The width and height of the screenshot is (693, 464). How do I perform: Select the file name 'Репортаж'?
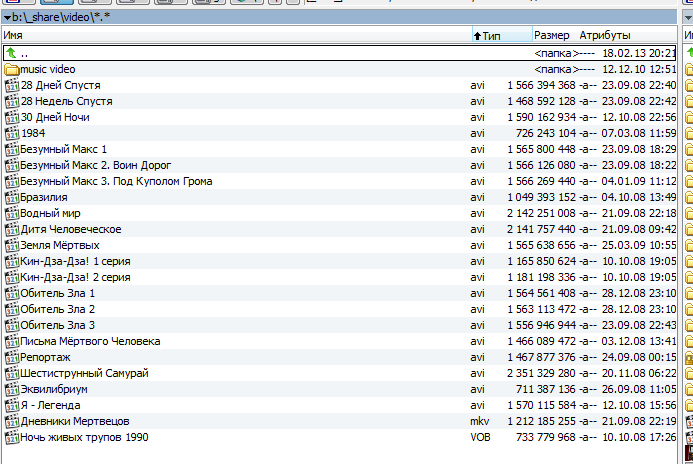[x=45, y=358]
